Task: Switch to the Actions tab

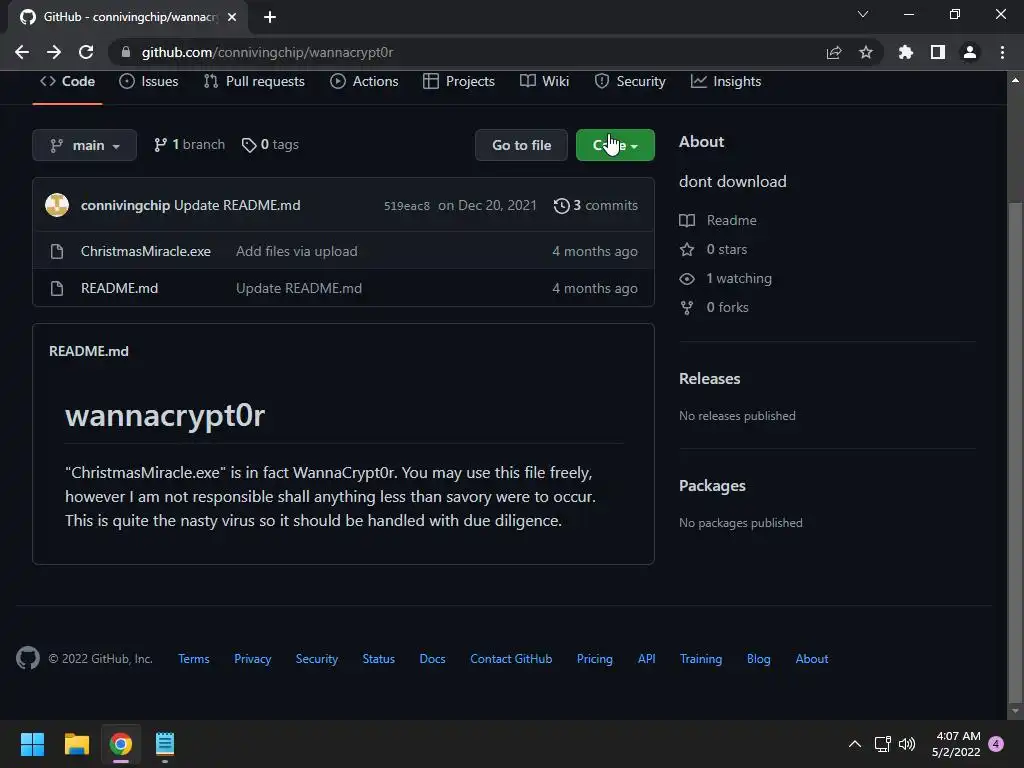Action: coord(364,81)
